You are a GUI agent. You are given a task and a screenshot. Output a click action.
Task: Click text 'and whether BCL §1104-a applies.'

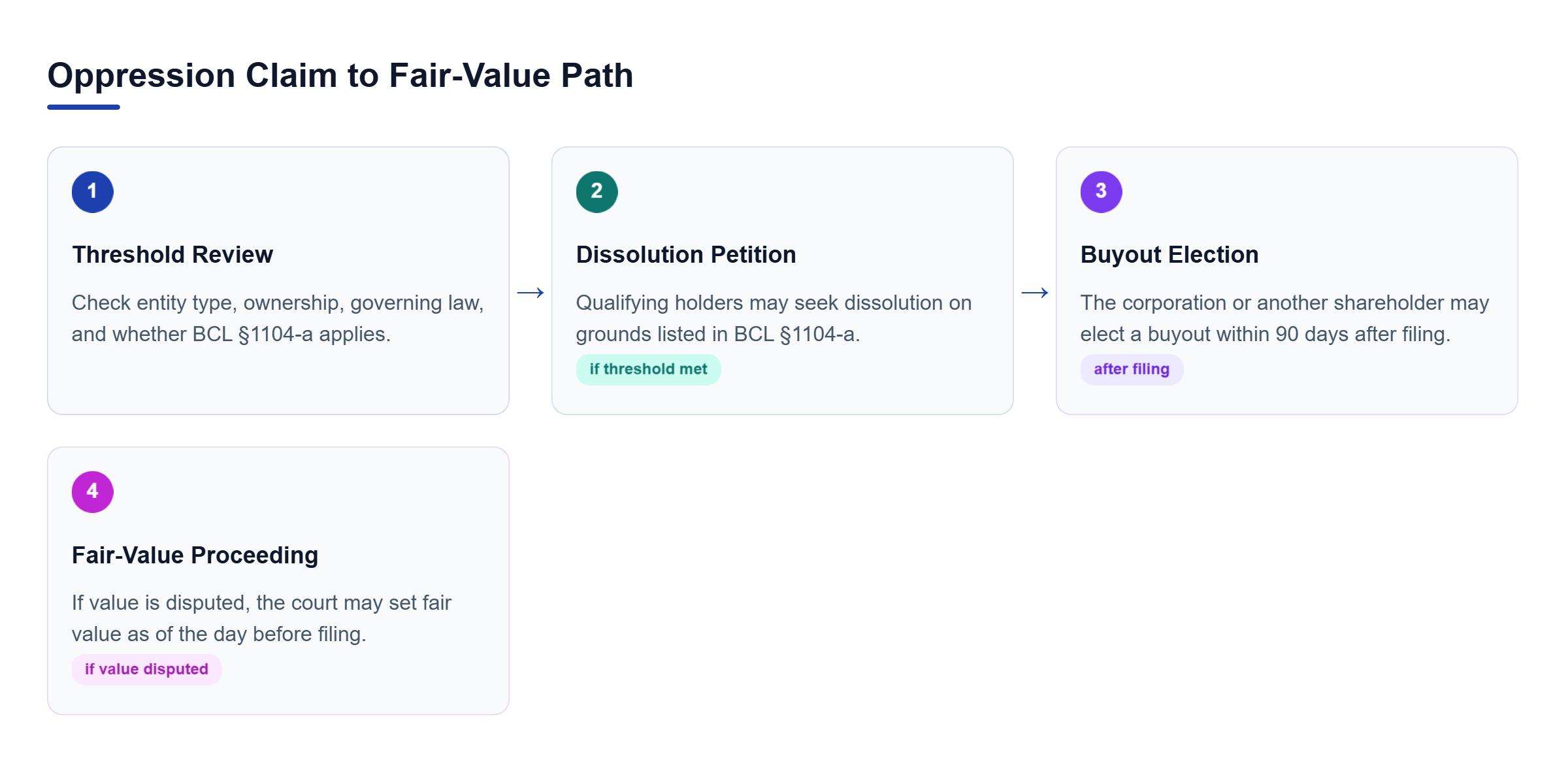point(231,334)
